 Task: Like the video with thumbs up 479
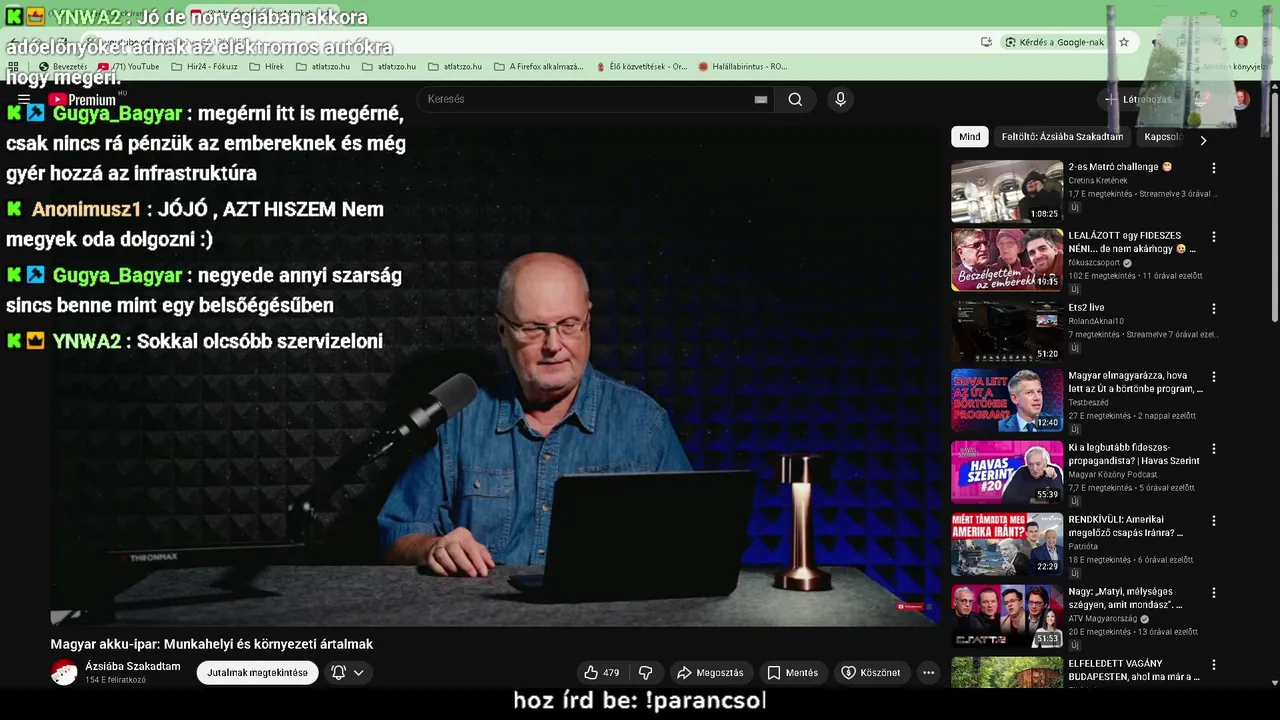[602, 673]
